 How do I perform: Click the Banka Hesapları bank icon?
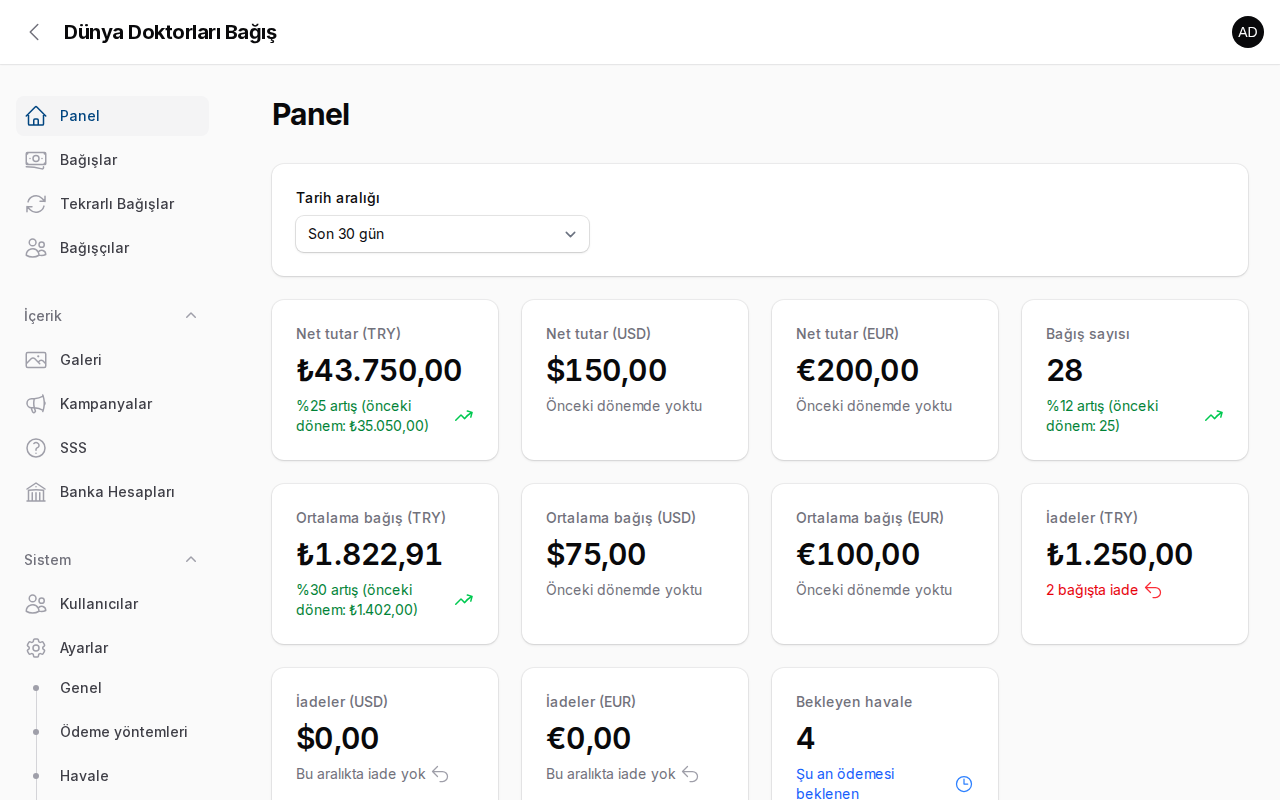point(36,492)
